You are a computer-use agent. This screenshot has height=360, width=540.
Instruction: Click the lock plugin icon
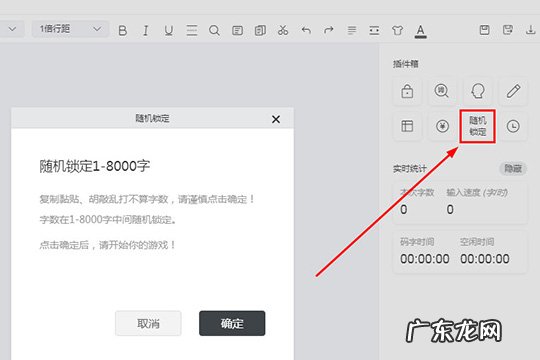pos(407,91)
